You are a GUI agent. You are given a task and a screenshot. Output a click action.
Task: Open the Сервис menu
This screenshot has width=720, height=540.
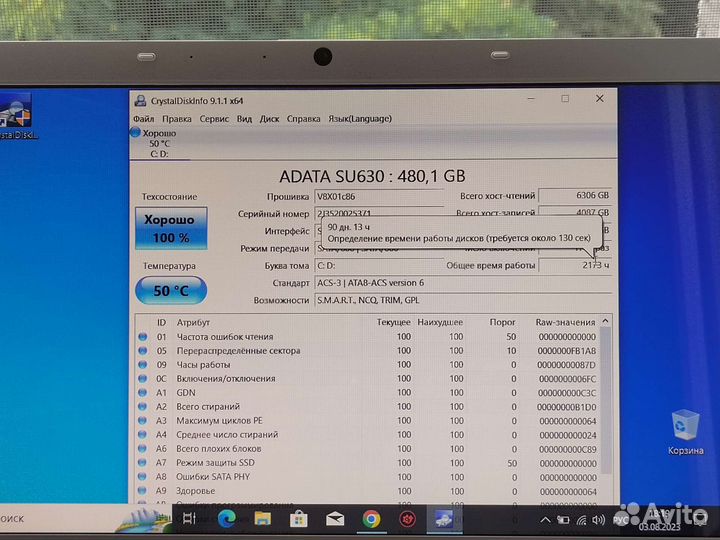click(x=214, y=118)
